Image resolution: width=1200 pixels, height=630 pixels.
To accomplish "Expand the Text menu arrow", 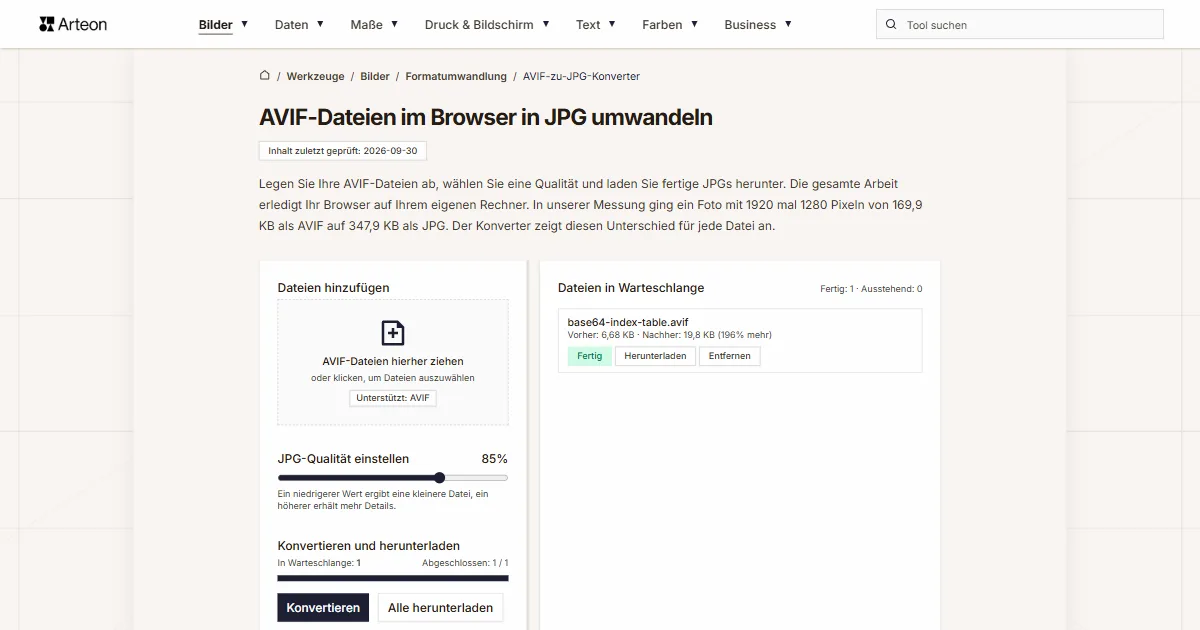I will (x=612, y=24).
